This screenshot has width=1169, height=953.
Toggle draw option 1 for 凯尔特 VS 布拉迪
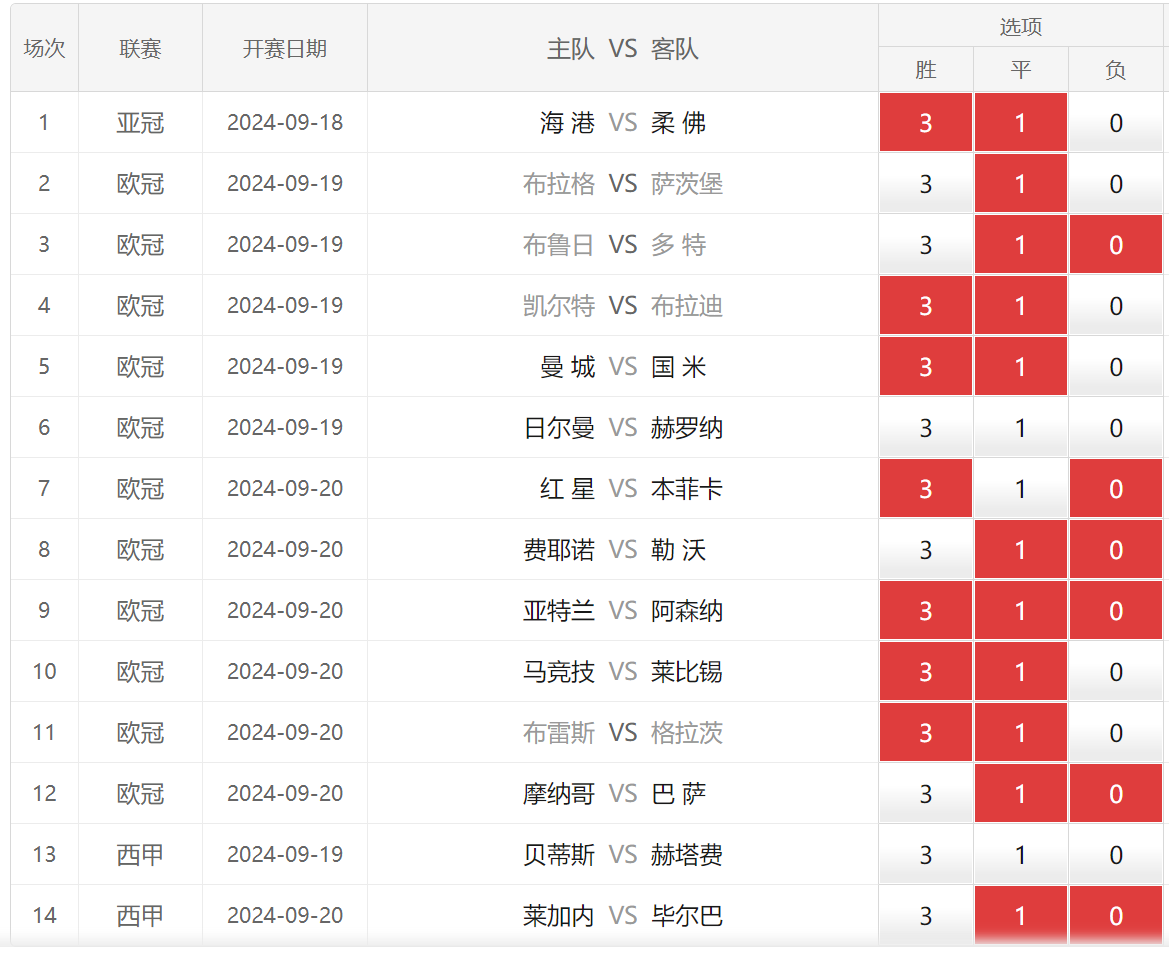[1021, 306]
